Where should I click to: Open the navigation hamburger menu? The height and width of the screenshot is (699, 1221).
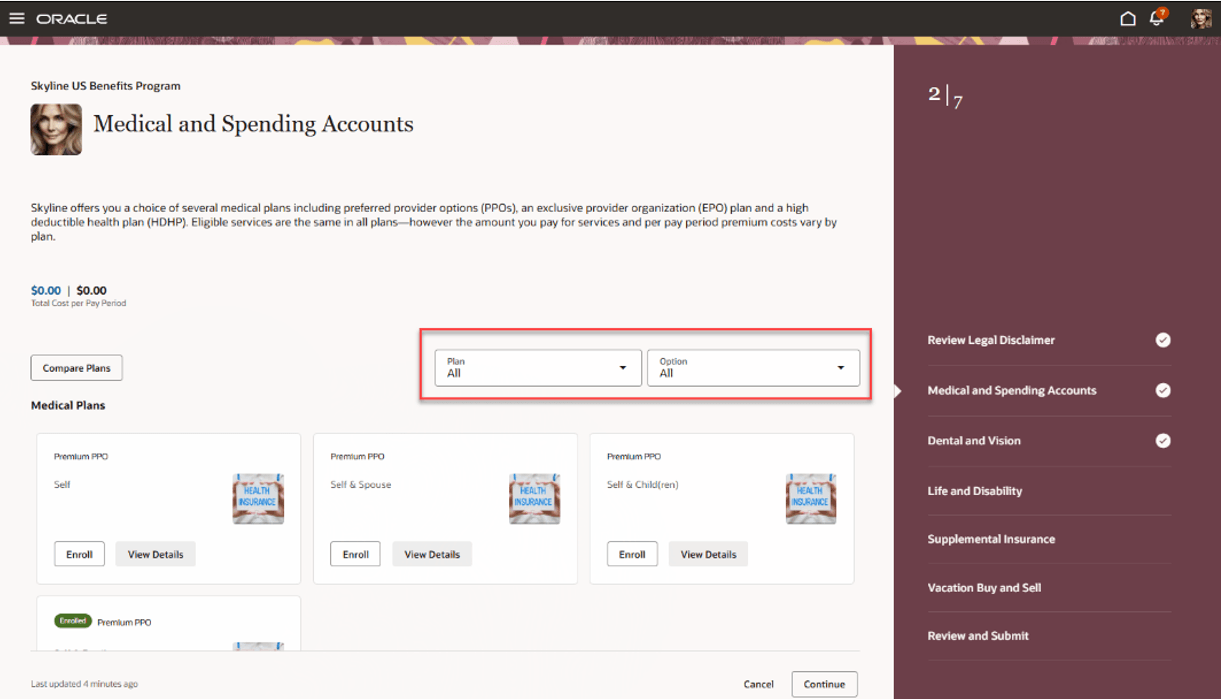[18, 17]
